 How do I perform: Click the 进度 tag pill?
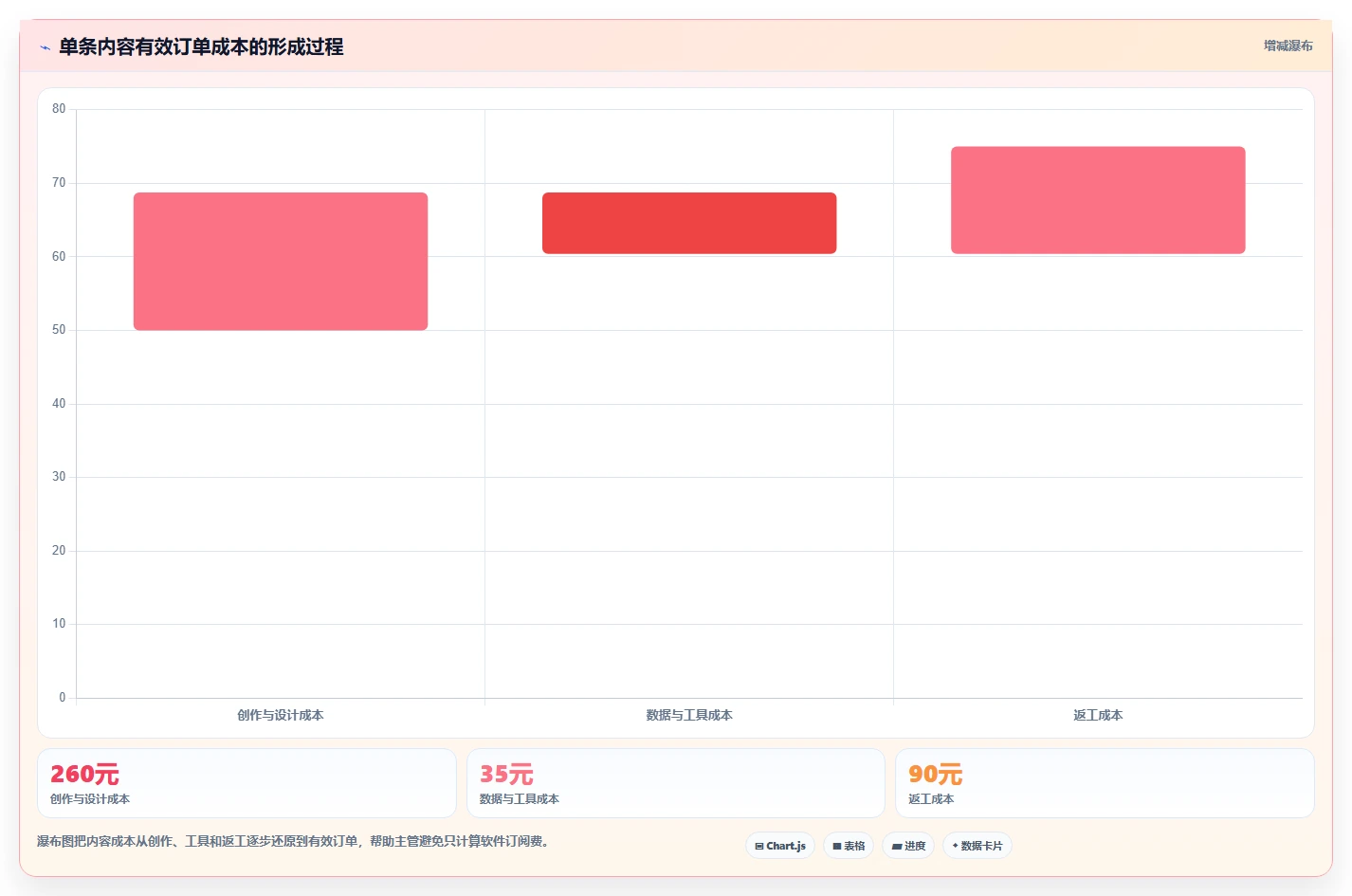tap(908, 846)
